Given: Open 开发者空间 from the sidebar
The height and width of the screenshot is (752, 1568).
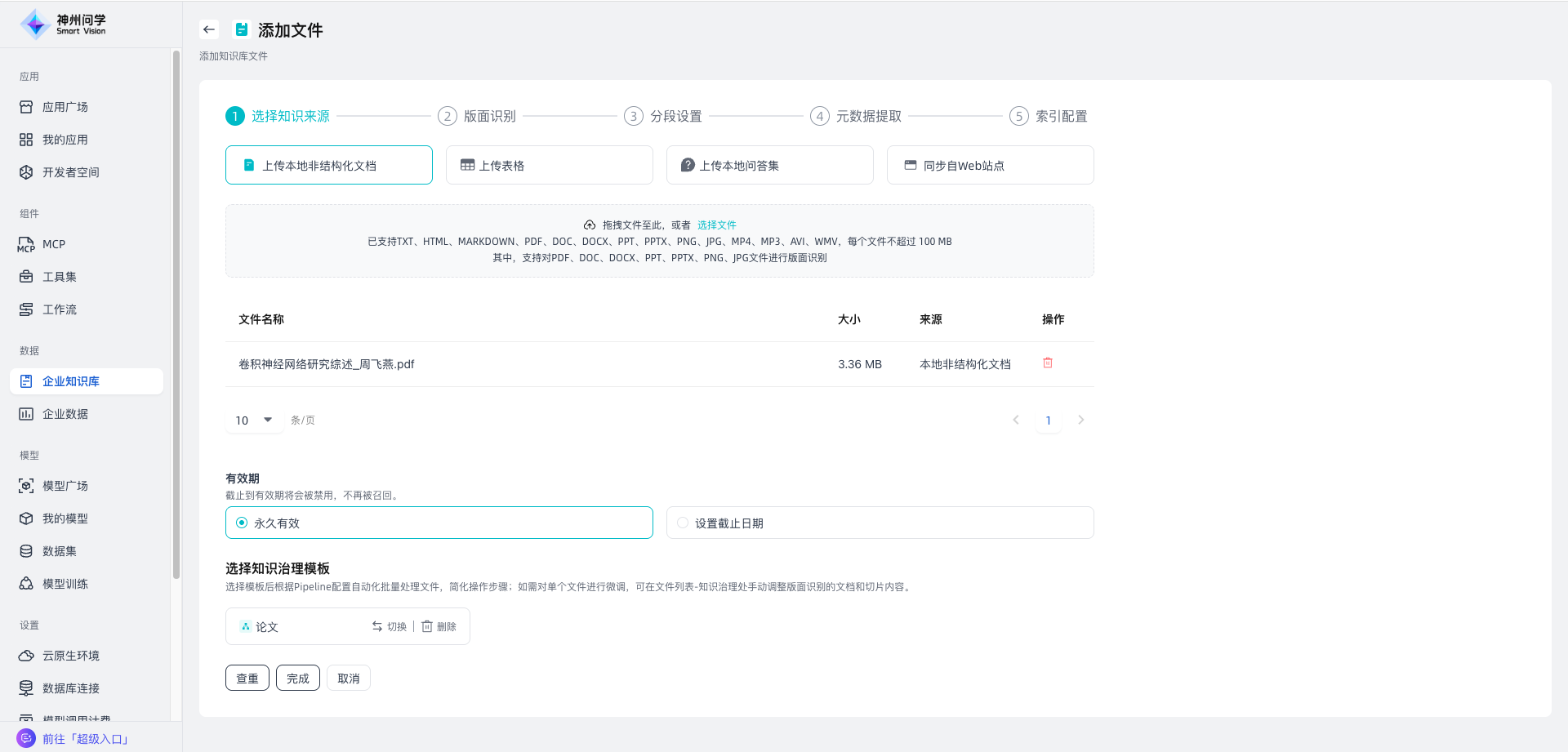Looking at the screenshot, I should point(70,172).
